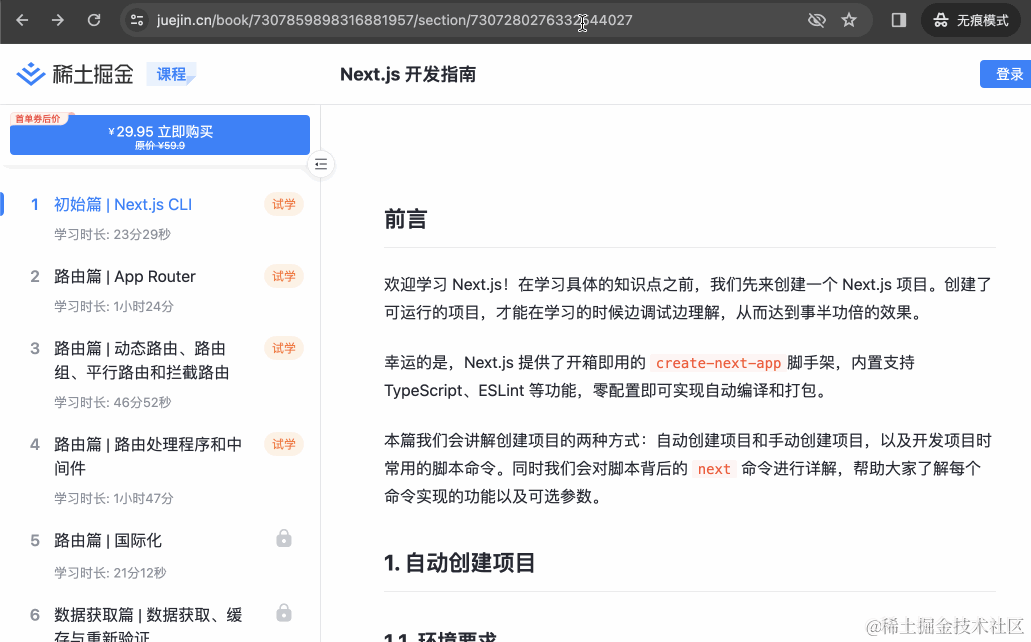Image resolution: width=1031 pixels, height=642 pixels.
Task: Open the 课程 tag link
Action: [x=171, y=74]
